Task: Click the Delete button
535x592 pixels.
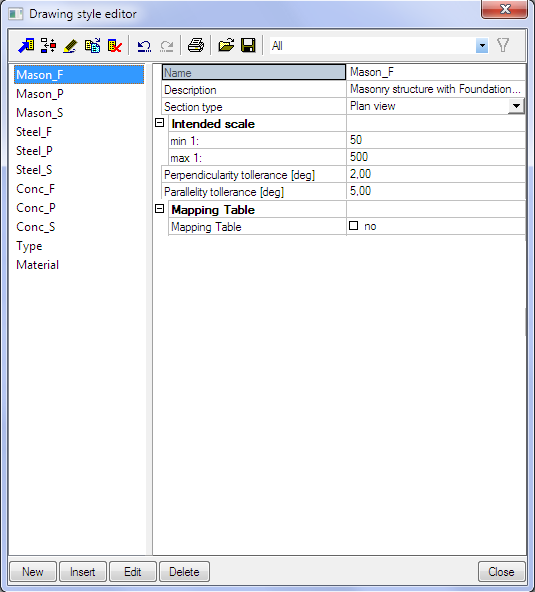Action: click(x=184, y=572)
